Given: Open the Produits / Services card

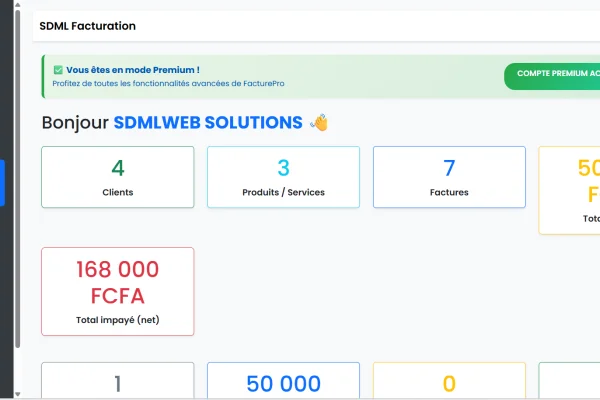Looking at the screenshot, I should point(283,177).
